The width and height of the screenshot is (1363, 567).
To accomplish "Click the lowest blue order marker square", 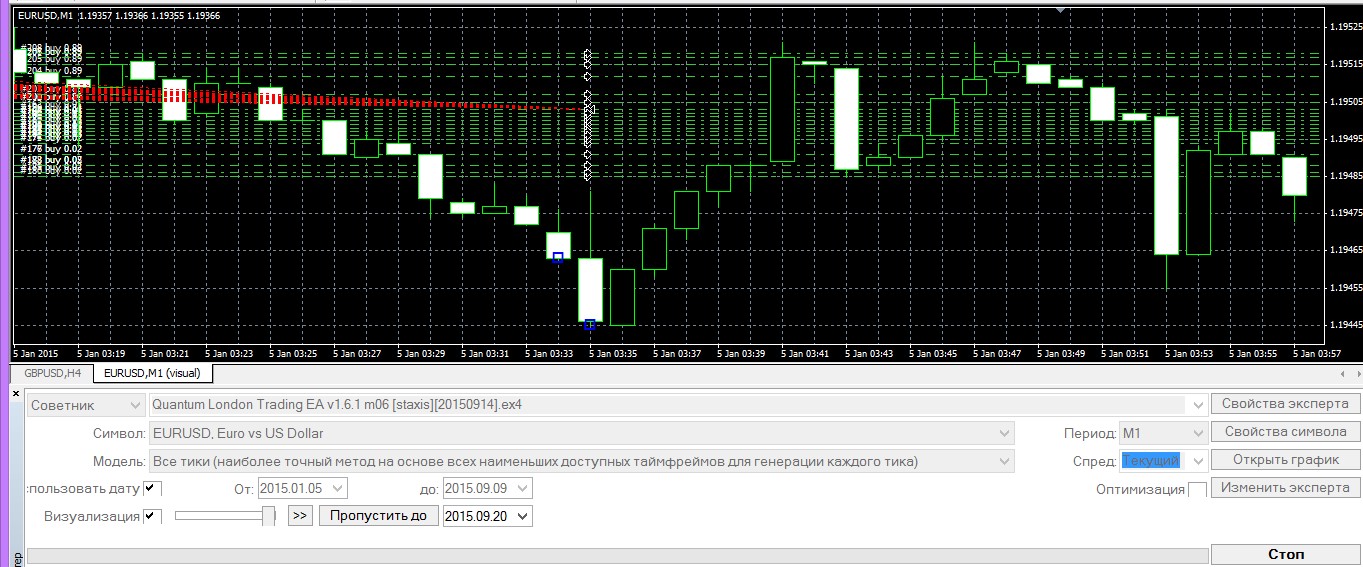I will coord(590,324).
